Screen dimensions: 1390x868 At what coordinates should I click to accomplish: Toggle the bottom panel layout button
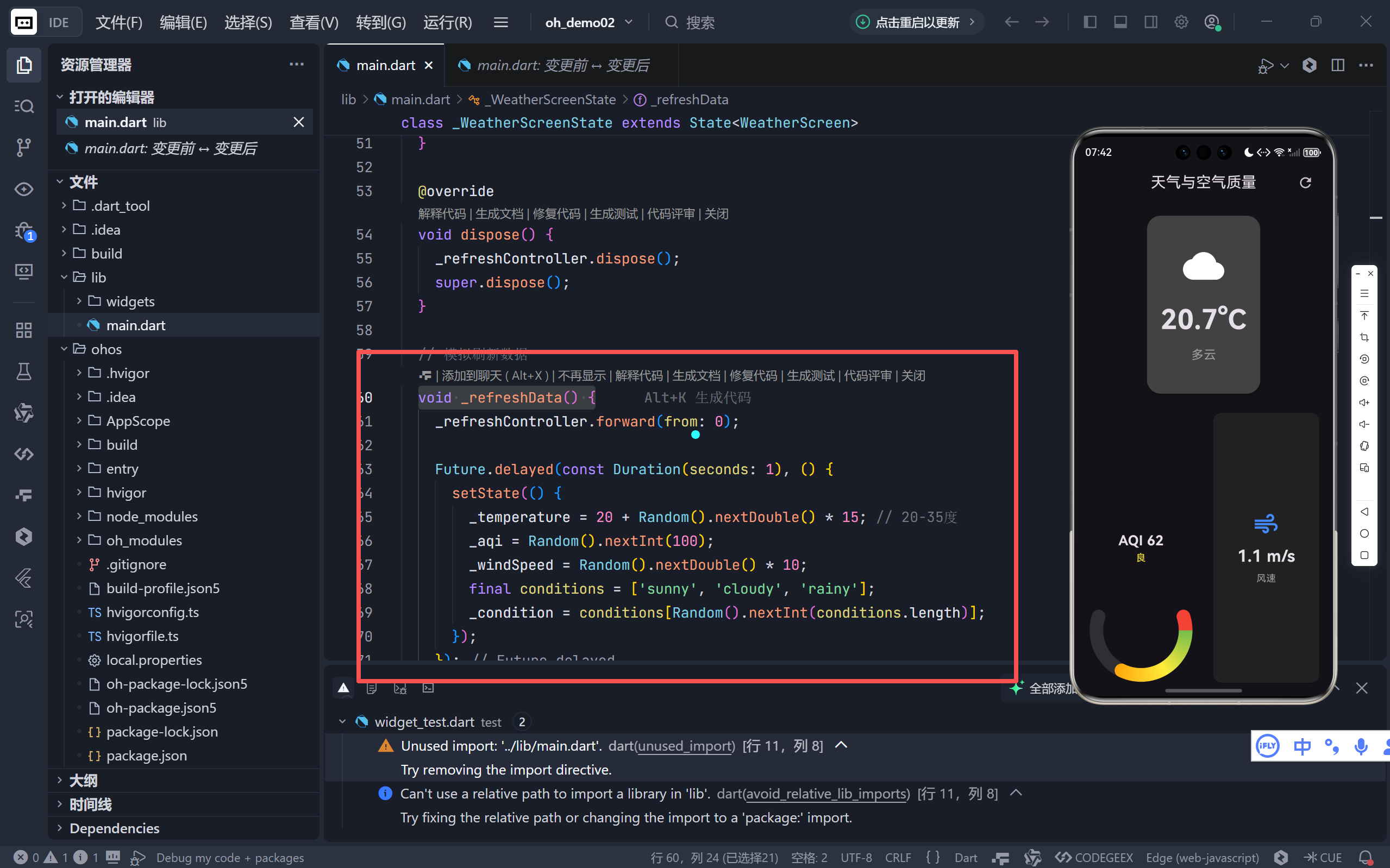[x=1120, y=22]
